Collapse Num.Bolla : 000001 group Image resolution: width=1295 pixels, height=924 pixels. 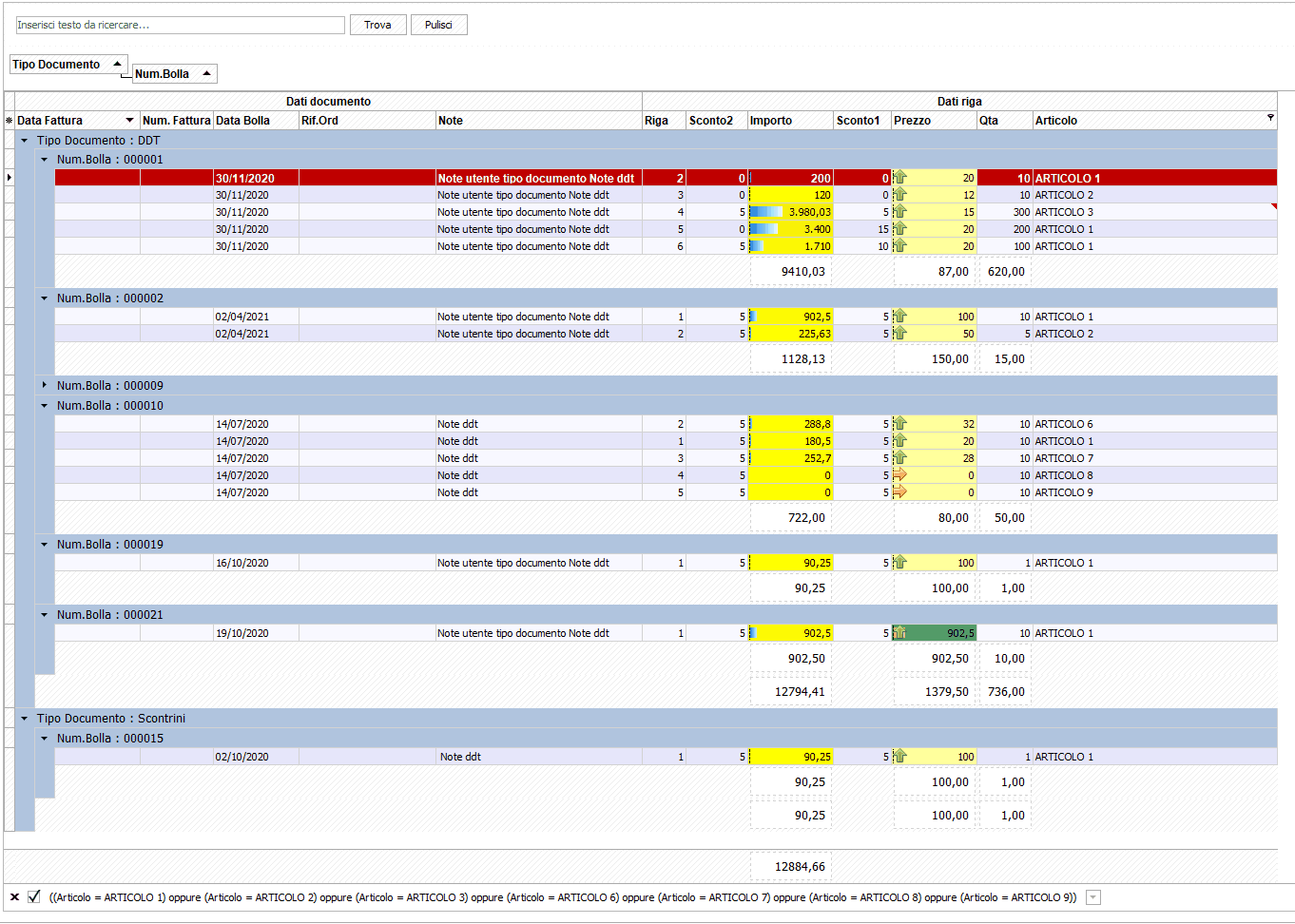pyautogui.click(x=44, y=160)
